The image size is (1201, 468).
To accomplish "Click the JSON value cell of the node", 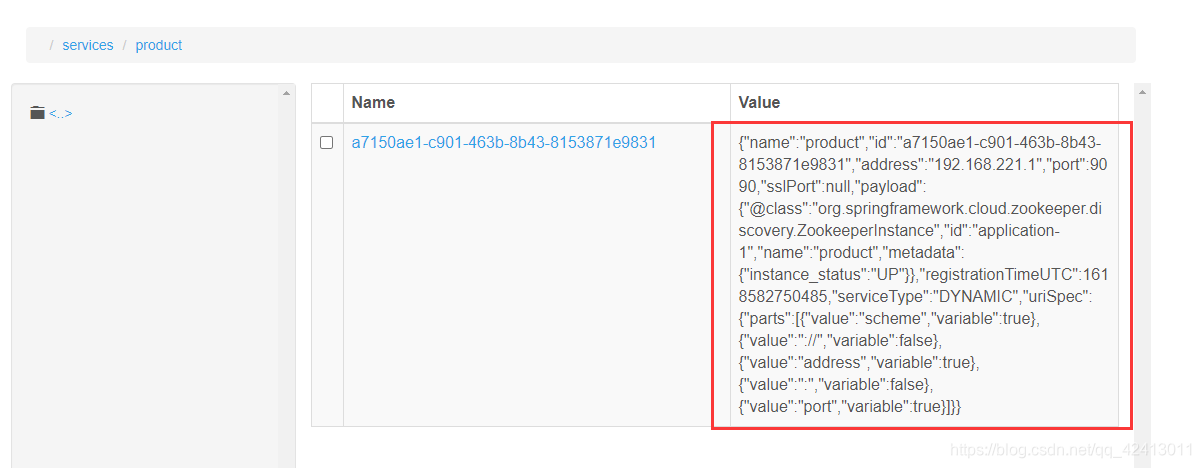I will pyautogui.click(x=924, y=274).
